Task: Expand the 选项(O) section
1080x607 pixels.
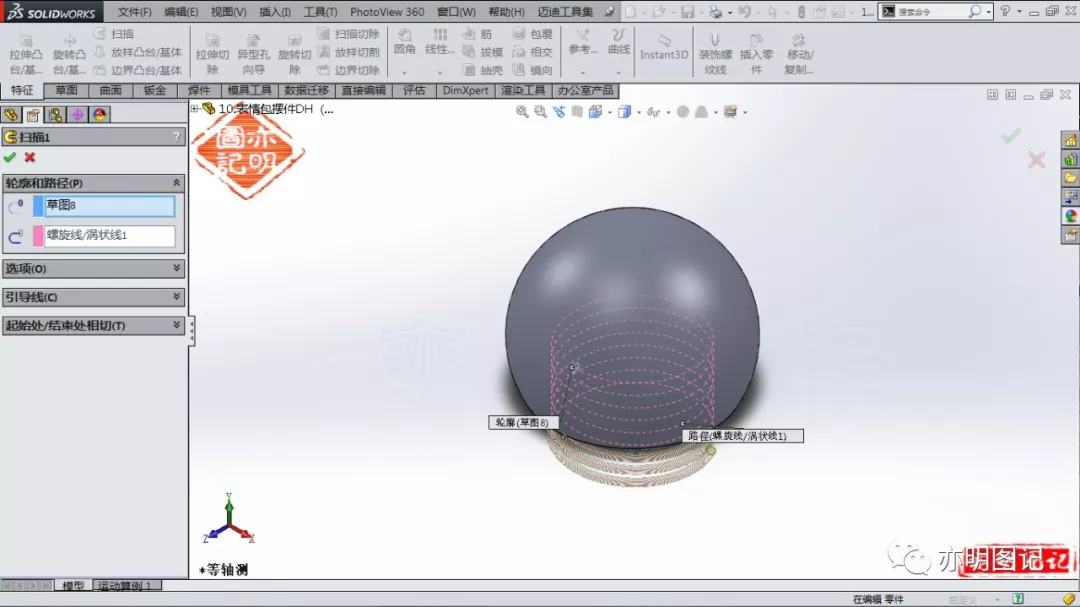Action: pos(176,268)
